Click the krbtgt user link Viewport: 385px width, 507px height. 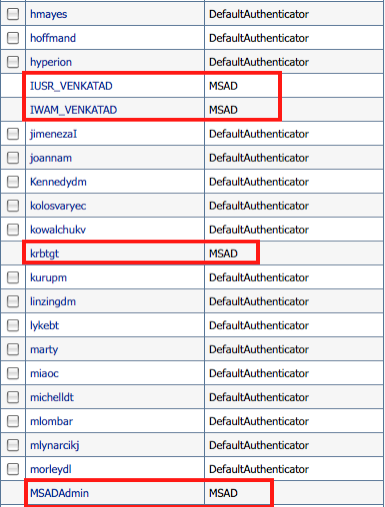coord(44,254)
